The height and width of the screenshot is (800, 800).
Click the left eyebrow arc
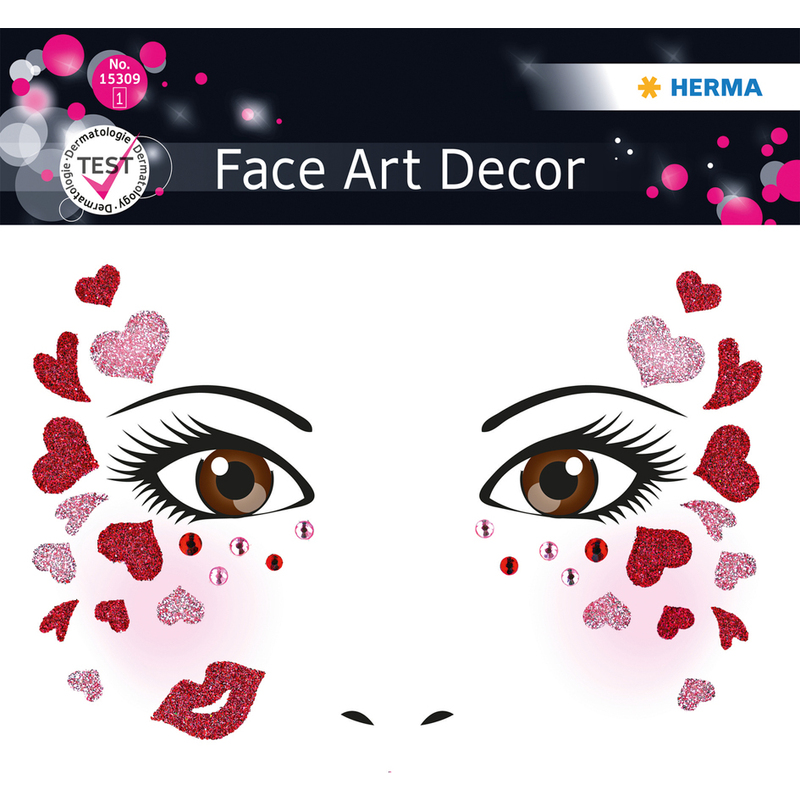coord(209,407)
